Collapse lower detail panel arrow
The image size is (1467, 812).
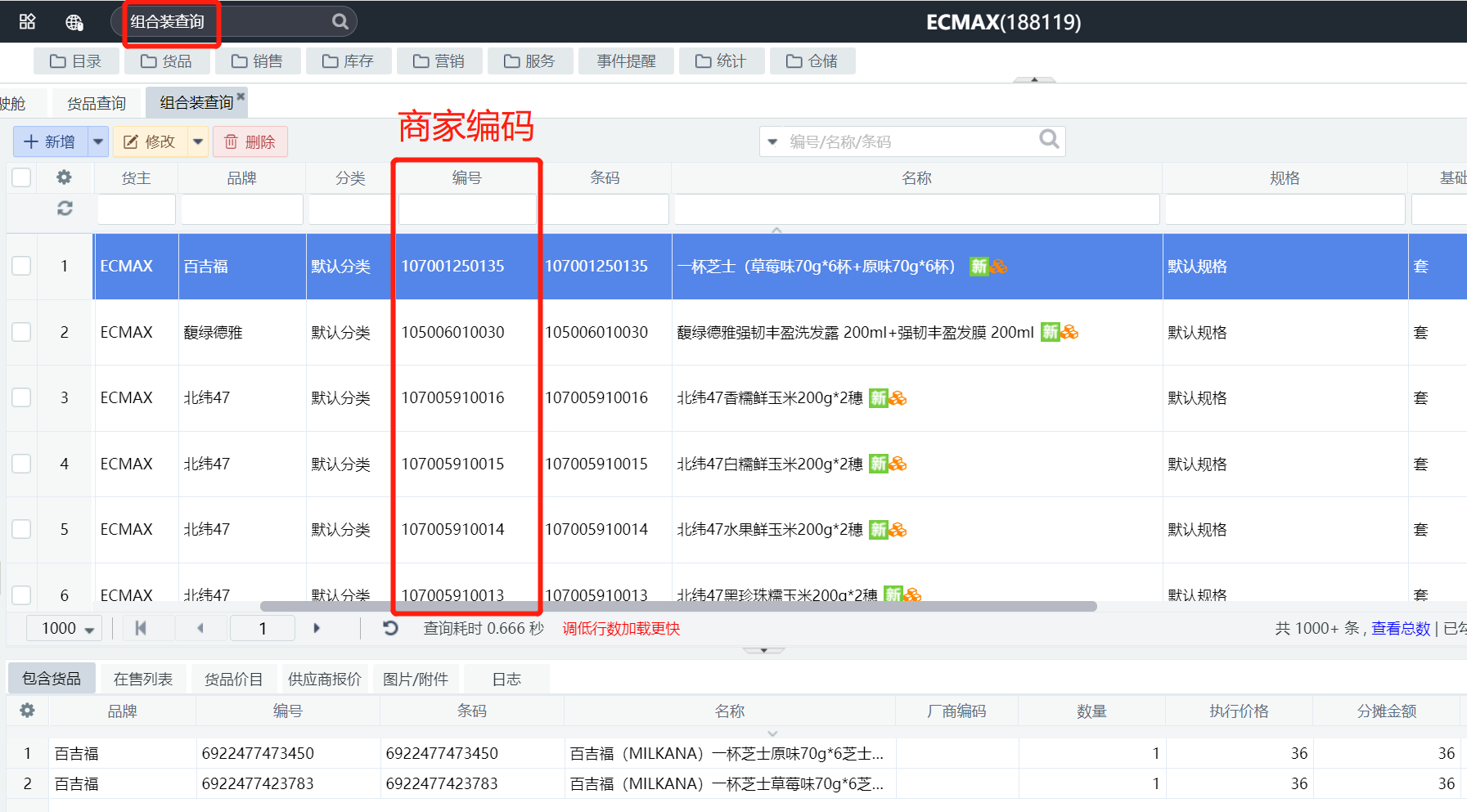pos(763,650)
